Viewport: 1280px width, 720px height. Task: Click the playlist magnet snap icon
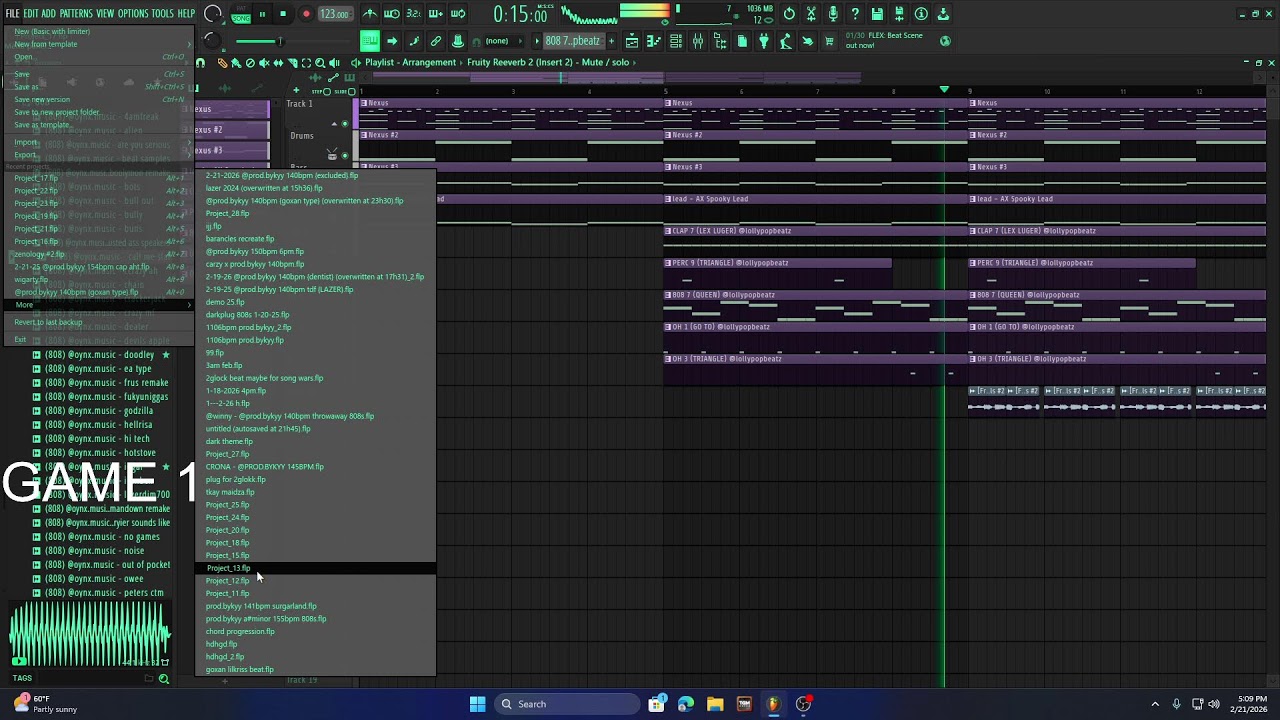click(200, 63)
